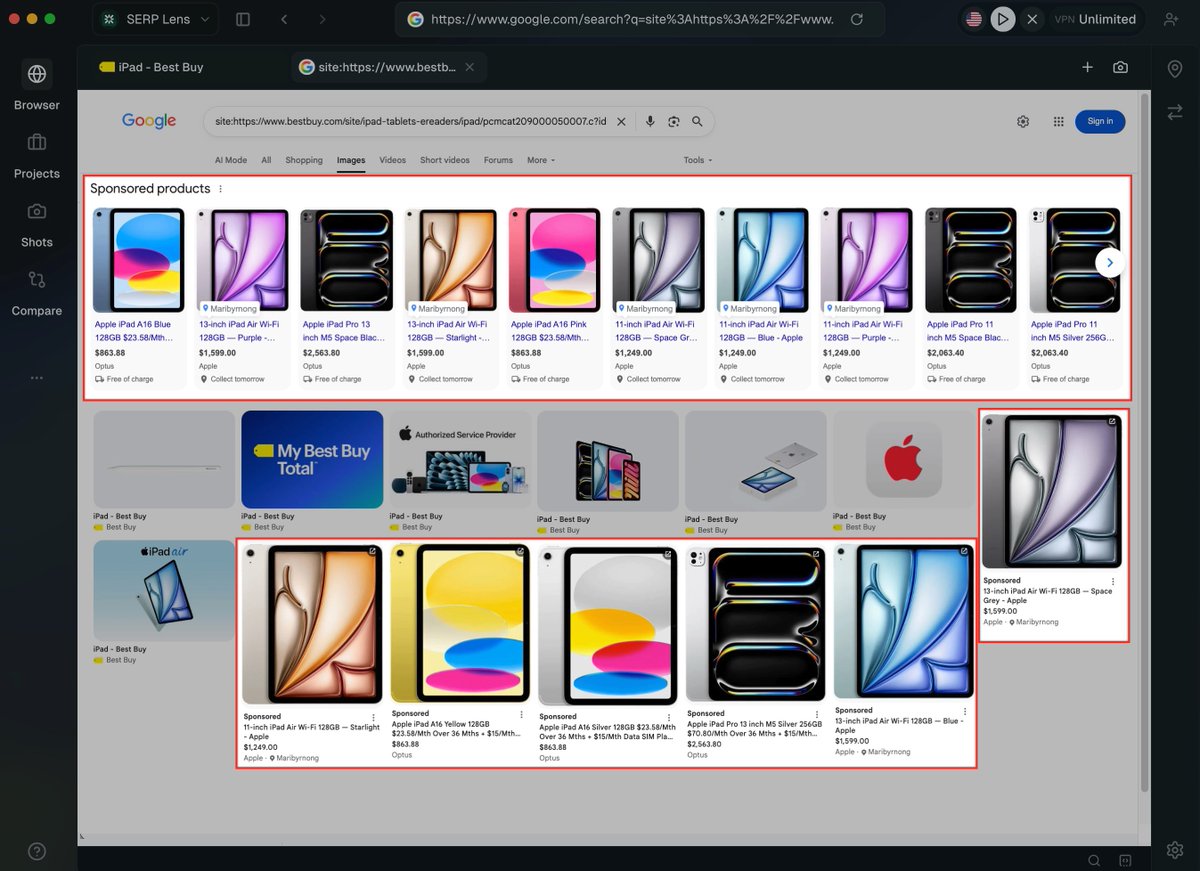
Task: Go forward with the right arrow
Action: tap(321, 19)
